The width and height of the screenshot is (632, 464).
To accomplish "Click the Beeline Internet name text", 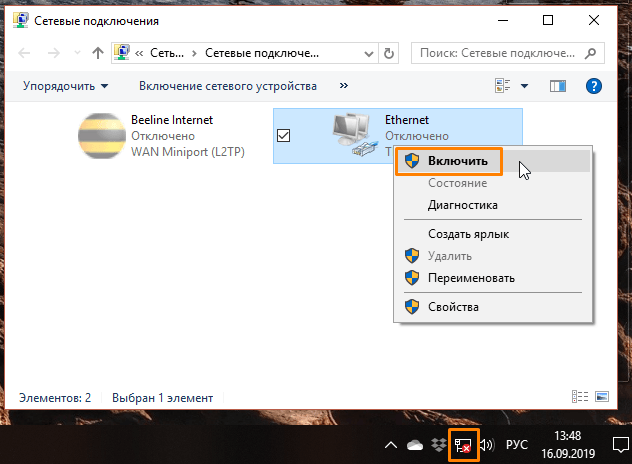I will pyautogui.click(x=172, y=120).
